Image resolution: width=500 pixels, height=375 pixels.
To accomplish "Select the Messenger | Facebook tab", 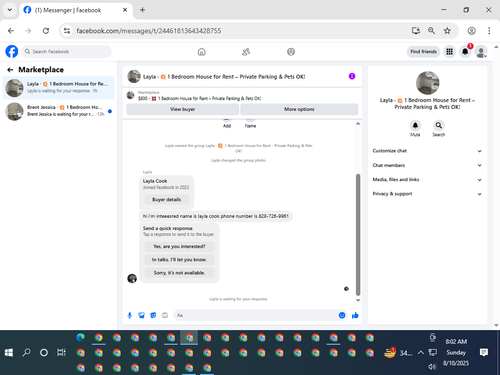I will click(x=76, y=10).
